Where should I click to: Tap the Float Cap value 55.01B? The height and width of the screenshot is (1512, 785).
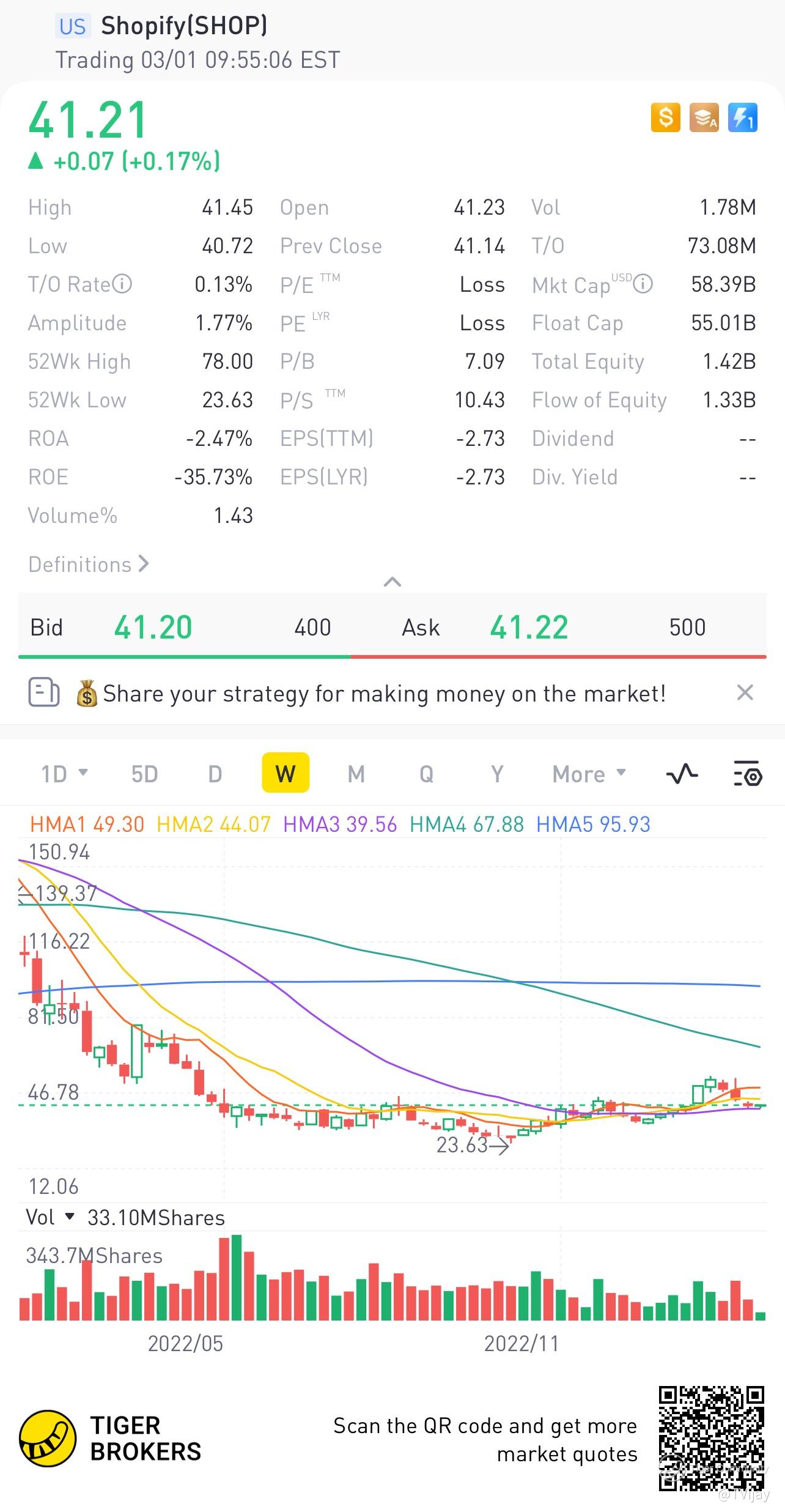click(723, 323)
